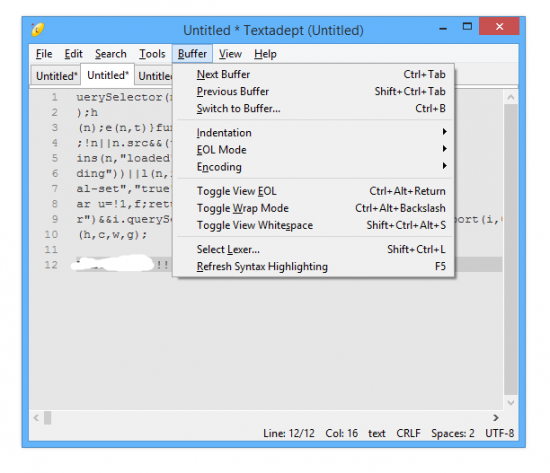Open Select Lexer... dialog
550x473 pixels.
point(314,249)
